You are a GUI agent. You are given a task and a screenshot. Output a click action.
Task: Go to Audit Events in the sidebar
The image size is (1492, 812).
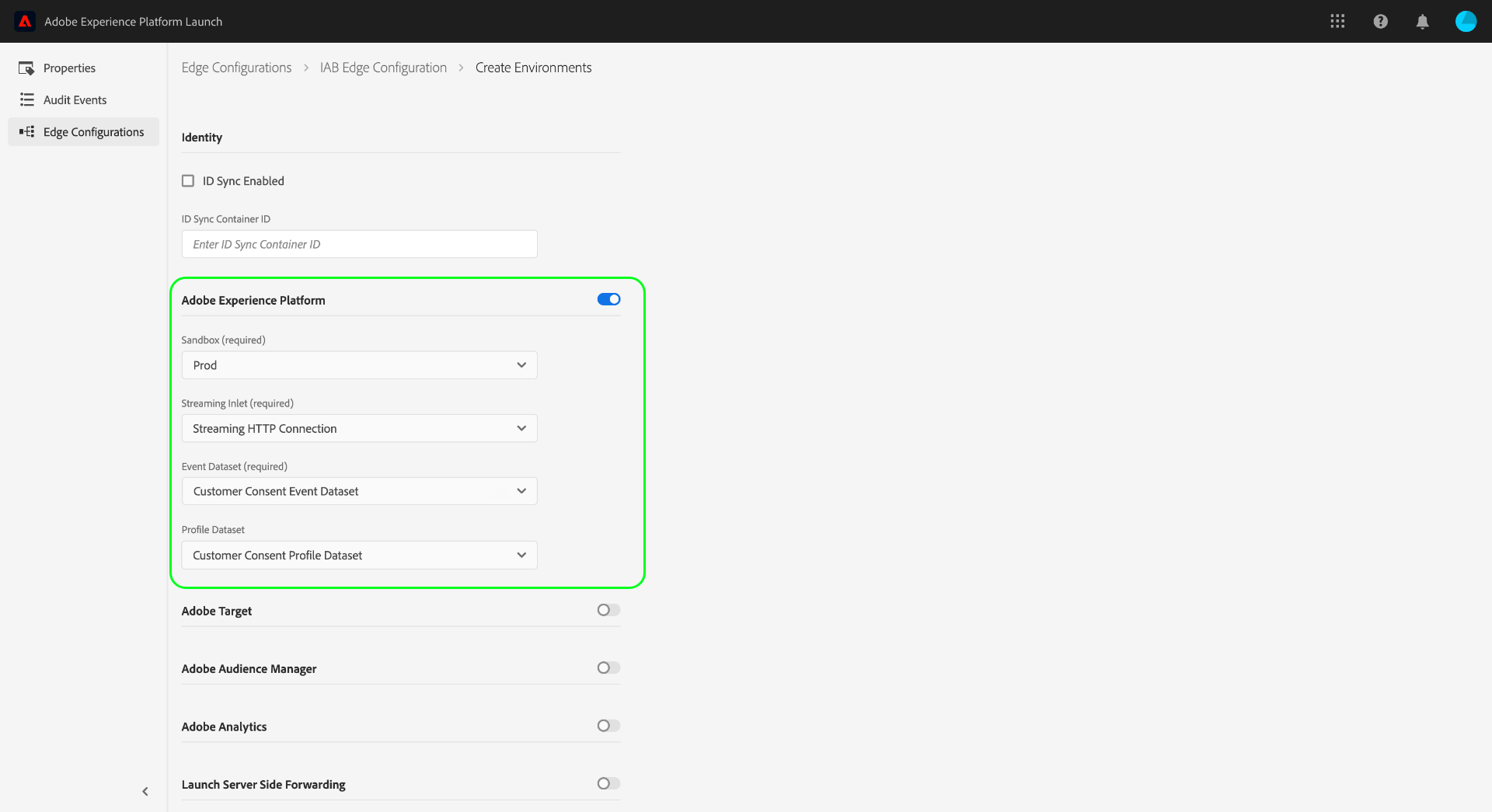[75, 100]
